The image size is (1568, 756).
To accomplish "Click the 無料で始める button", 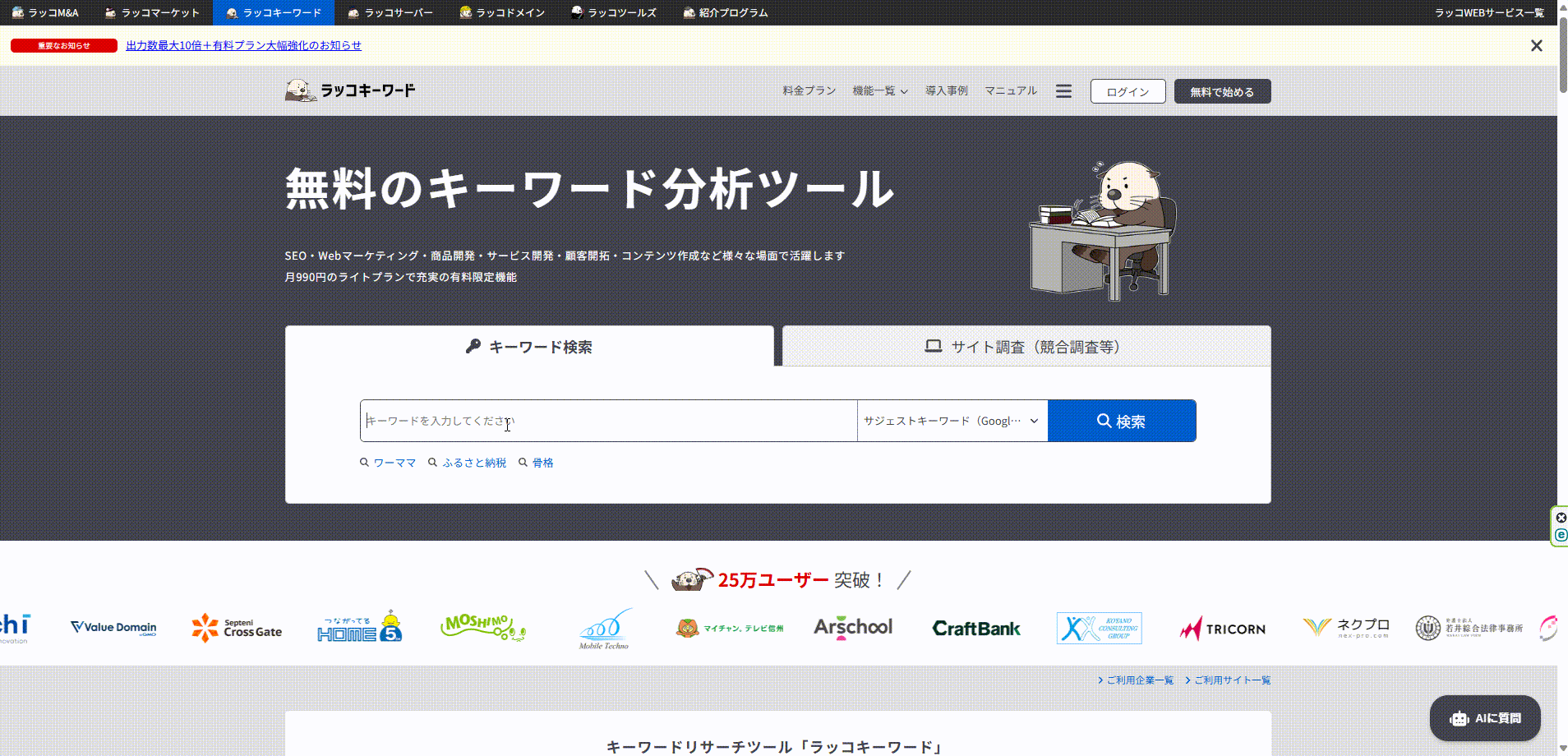I will point(1222,91).
